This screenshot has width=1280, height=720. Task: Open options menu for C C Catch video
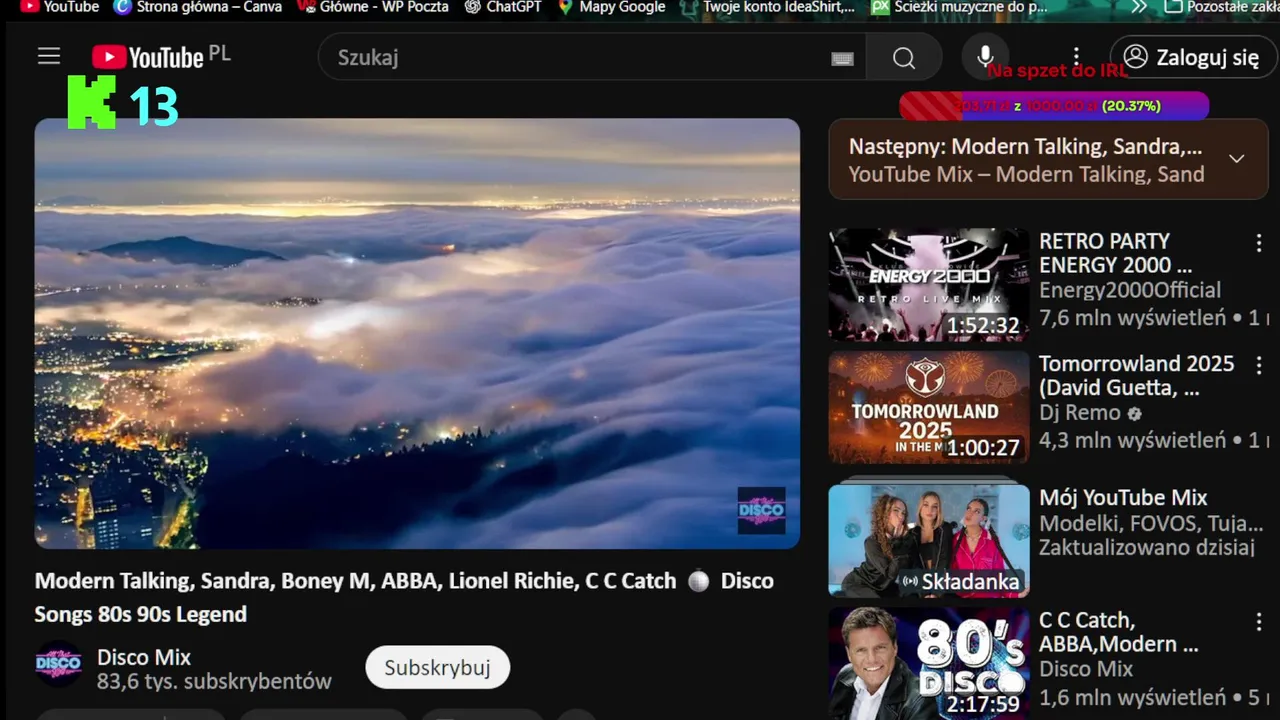click(1258, 622)
